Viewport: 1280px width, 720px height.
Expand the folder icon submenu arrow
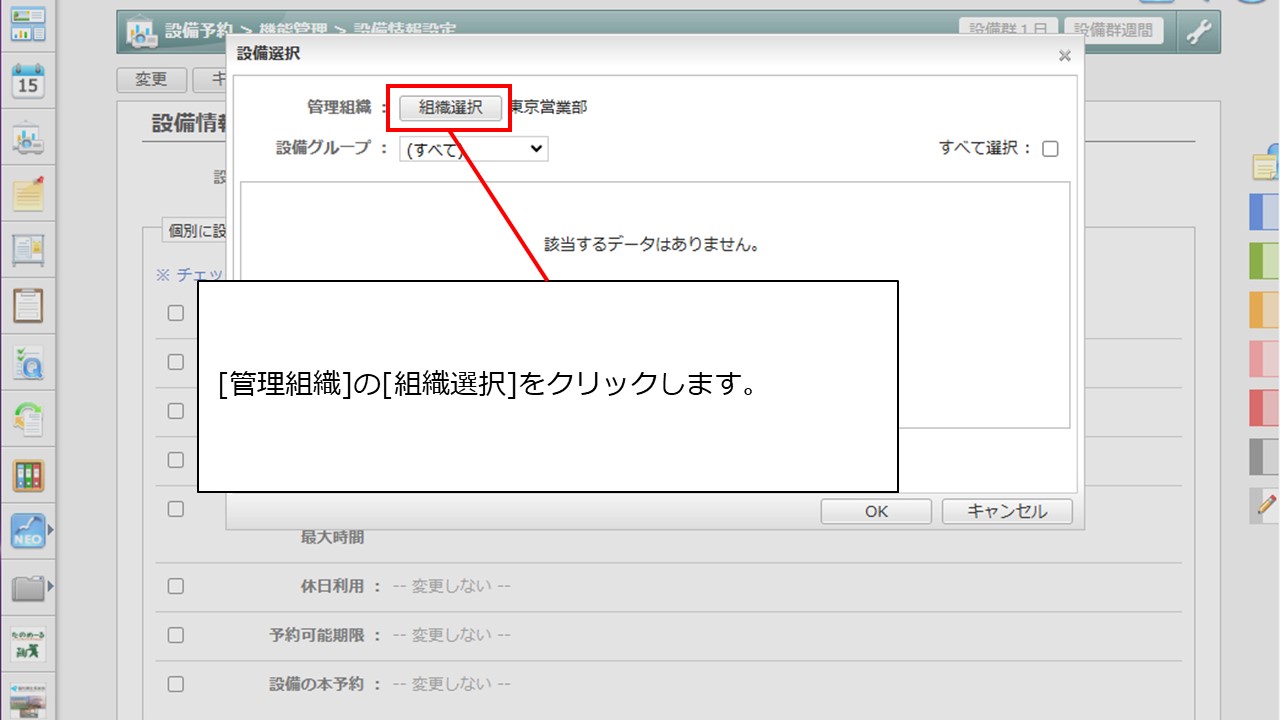point(51,587)
